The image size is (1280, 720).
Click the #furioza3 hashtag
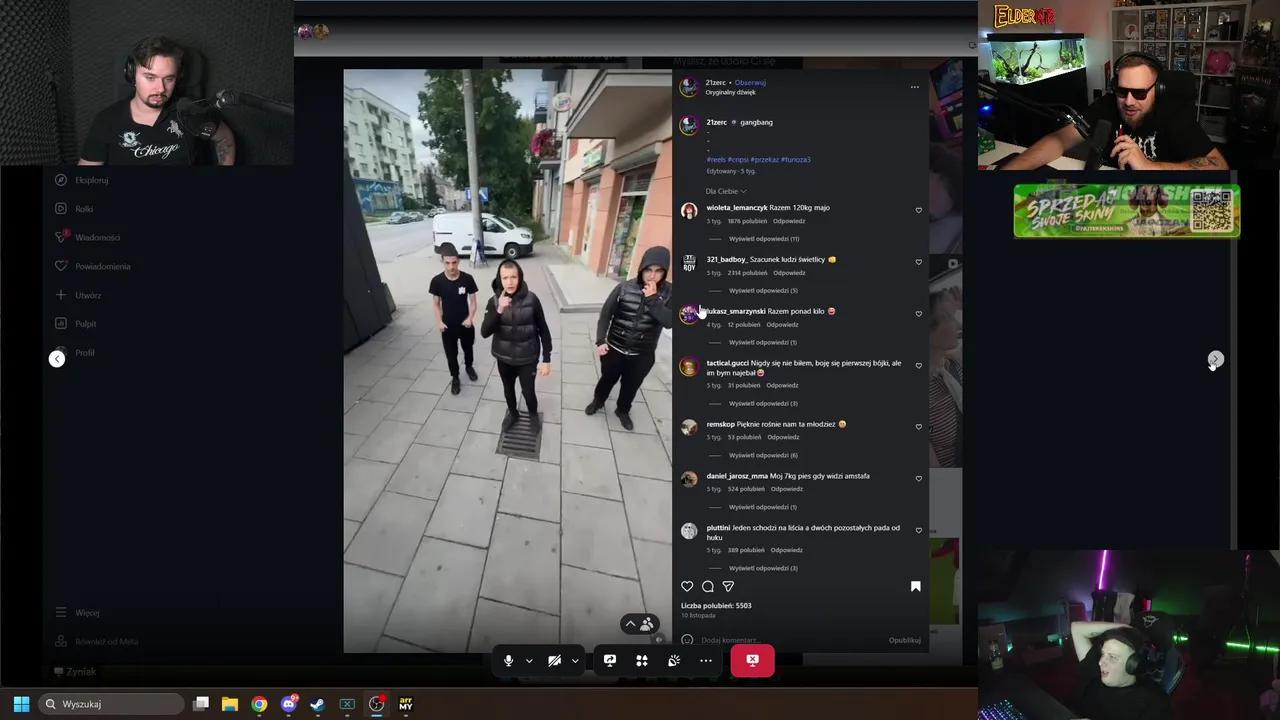tap(796, 159)
